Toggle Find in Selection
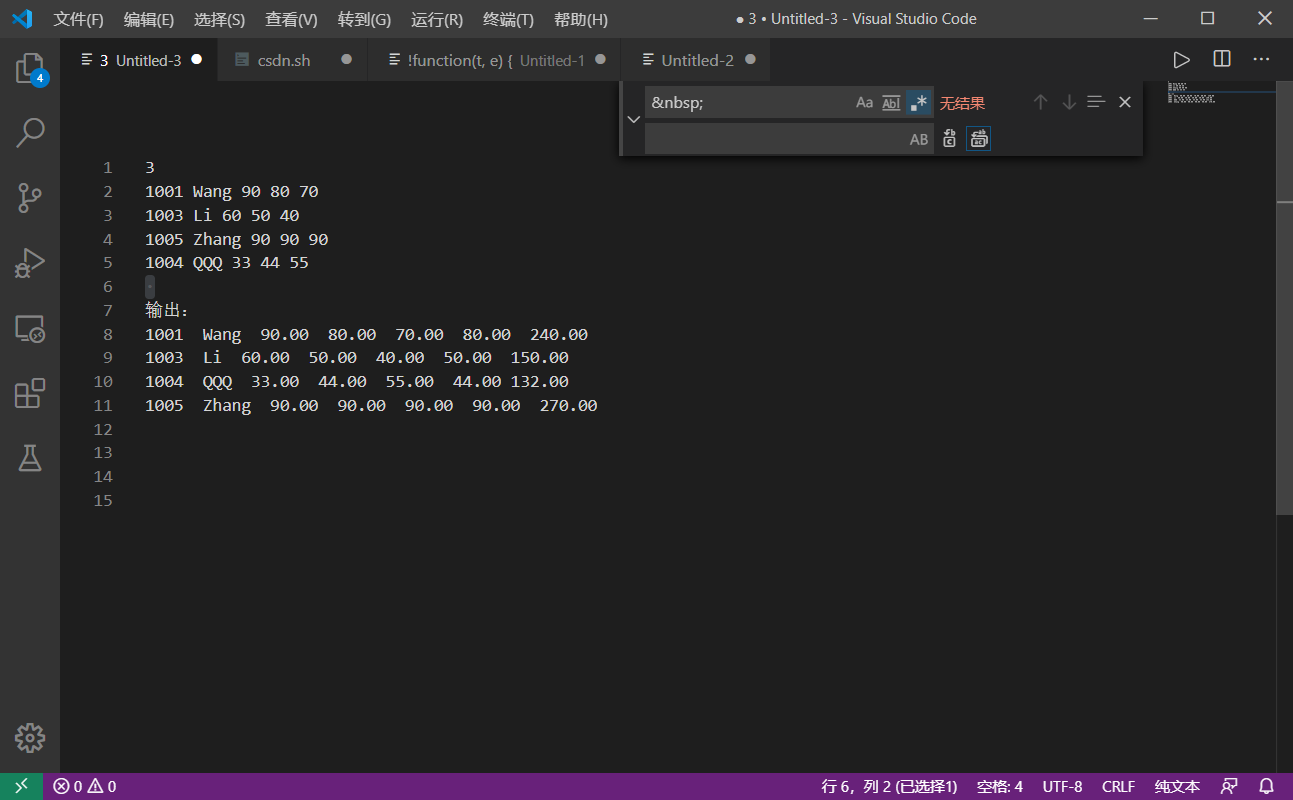The image size is (1293, 800). point(1097,103)
